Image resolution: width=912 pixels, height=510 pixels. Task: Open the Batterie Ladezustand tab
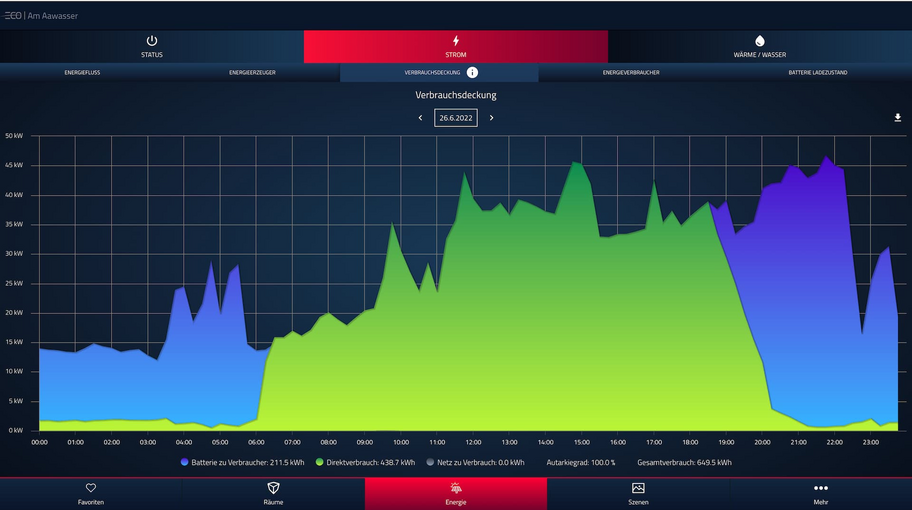click(x=817, y=73)
